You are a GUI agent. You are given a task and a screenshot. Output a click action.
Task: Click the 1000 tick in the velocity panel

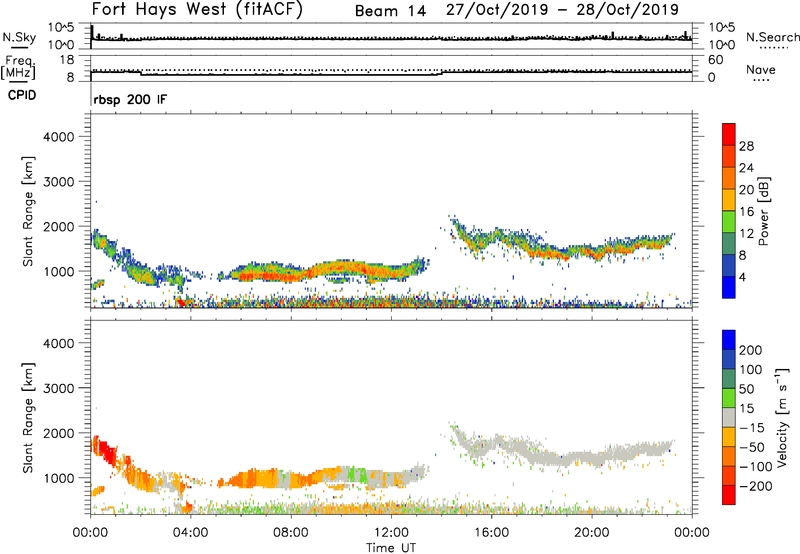pyautogui.click(x=58, y=478)
